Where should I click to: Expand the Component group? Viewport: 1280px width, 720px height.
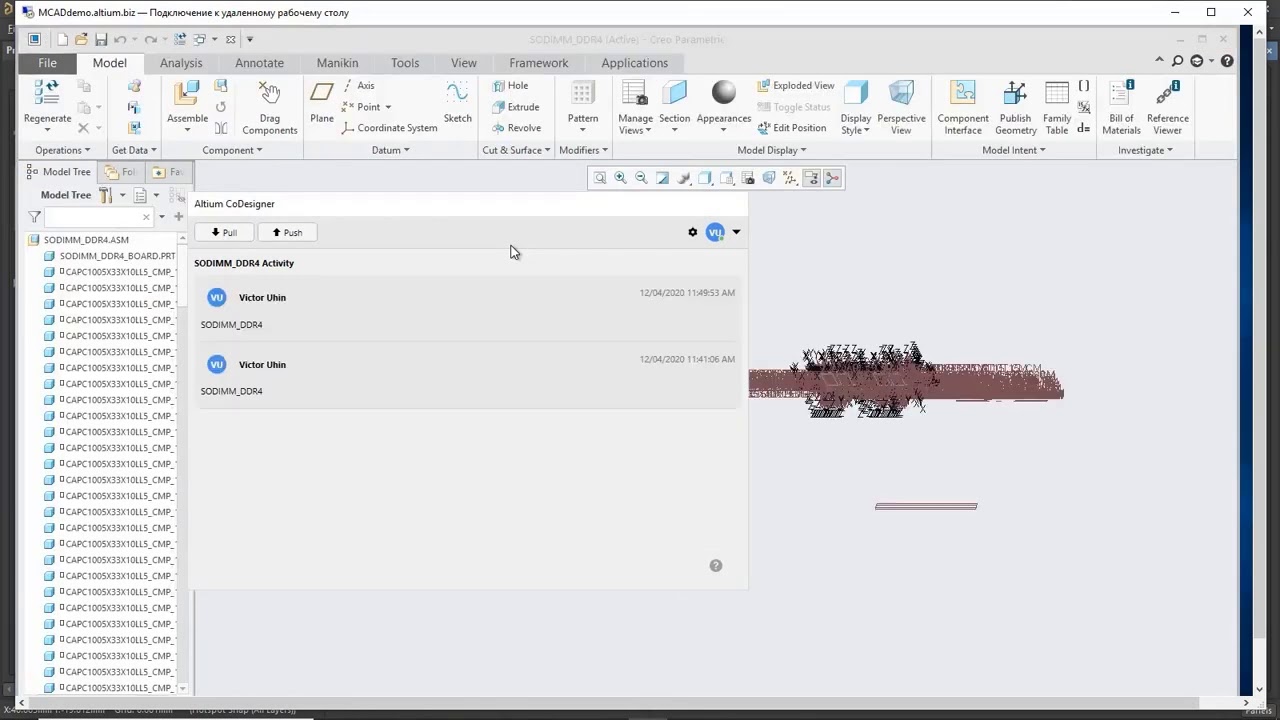tap(232, 150)
